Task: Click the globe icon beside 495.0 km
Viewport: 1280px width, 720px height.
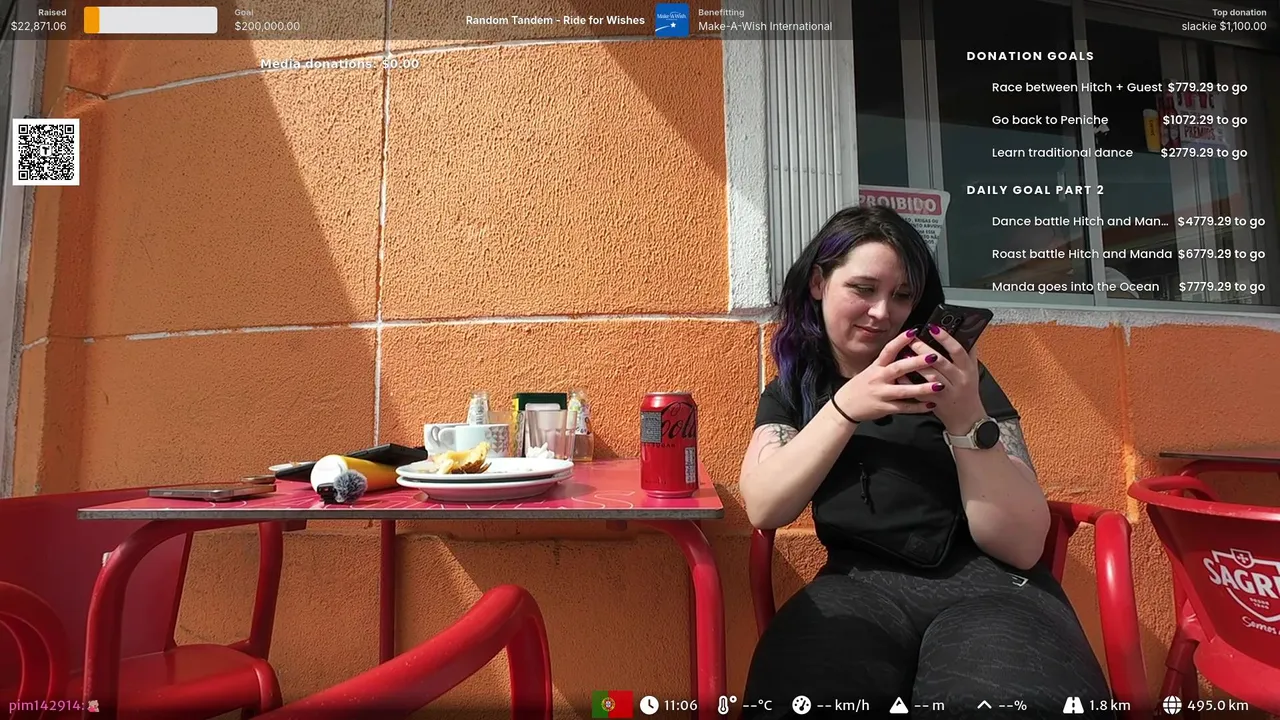Action: click(1172, 705)
